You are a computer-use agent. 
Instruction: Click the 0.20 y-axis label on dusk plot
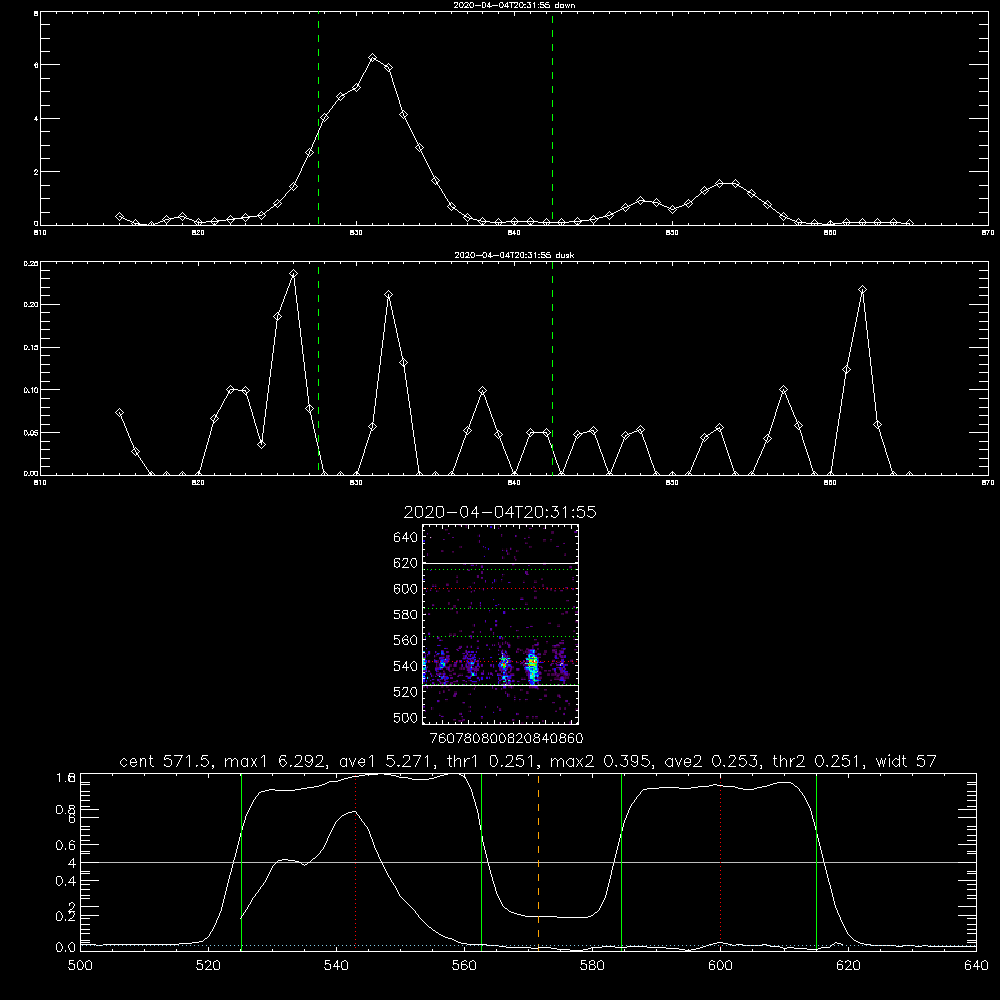[x=31, y=305]
